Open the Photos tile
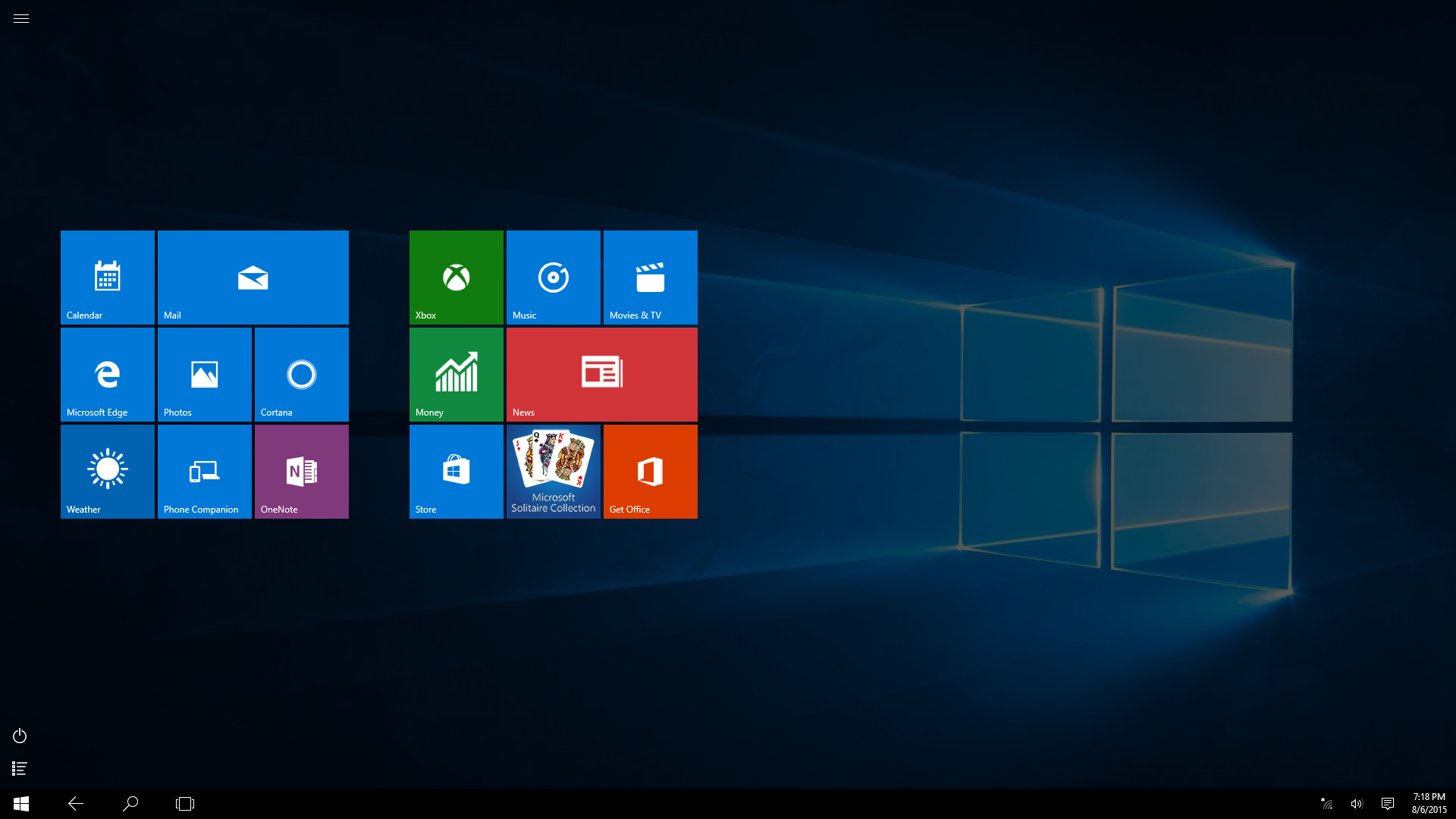 click(205, 375)
